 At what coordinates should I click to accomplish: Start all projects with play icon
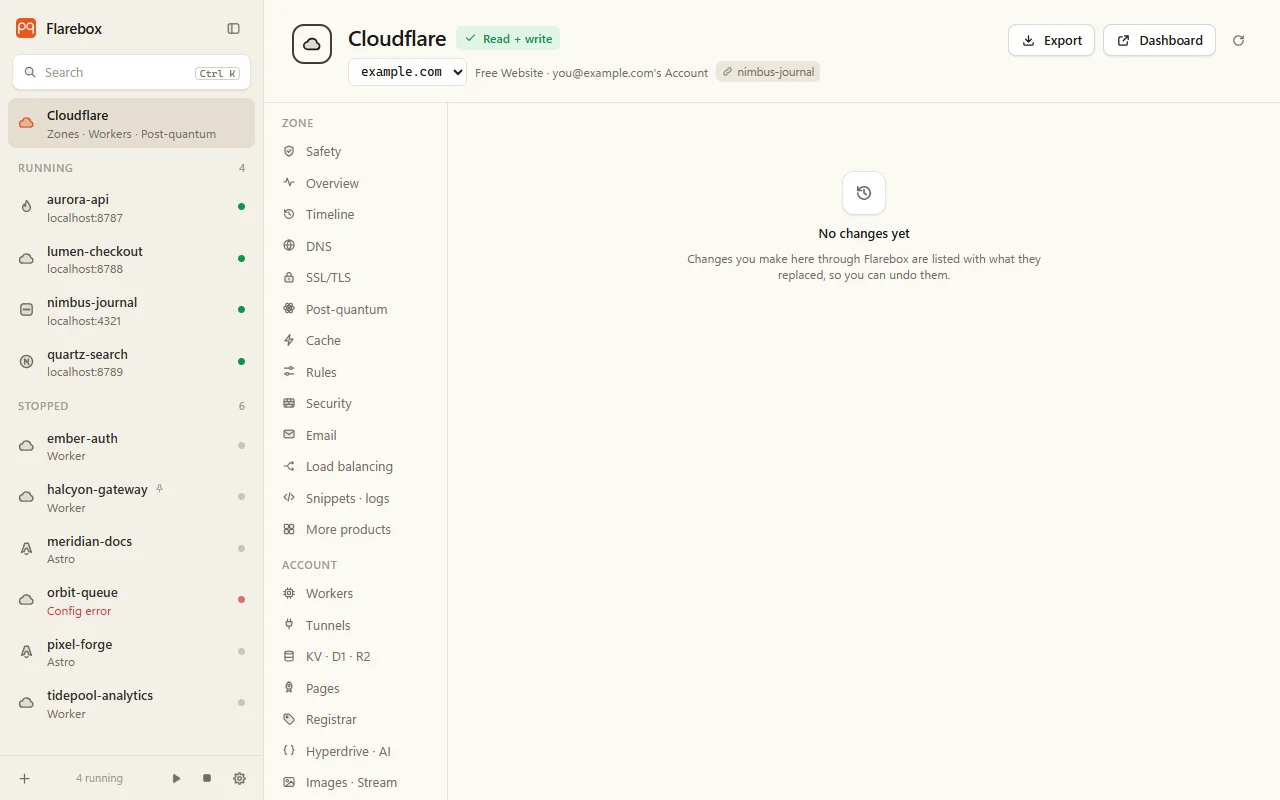point(177,778)
